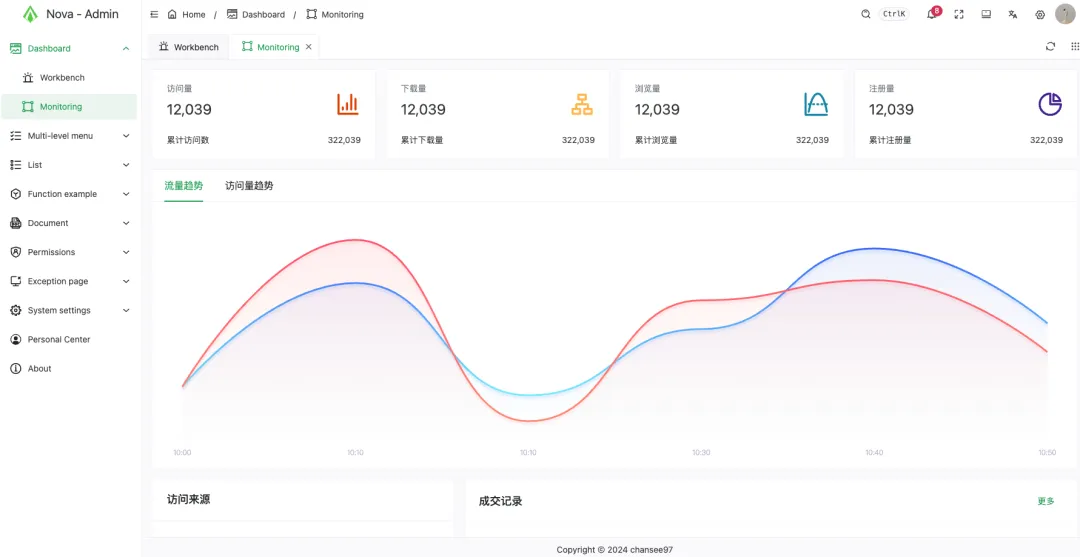The image size is (1080, 557).
Task: Close the Monitoring tab
Action: click(309, 47)
